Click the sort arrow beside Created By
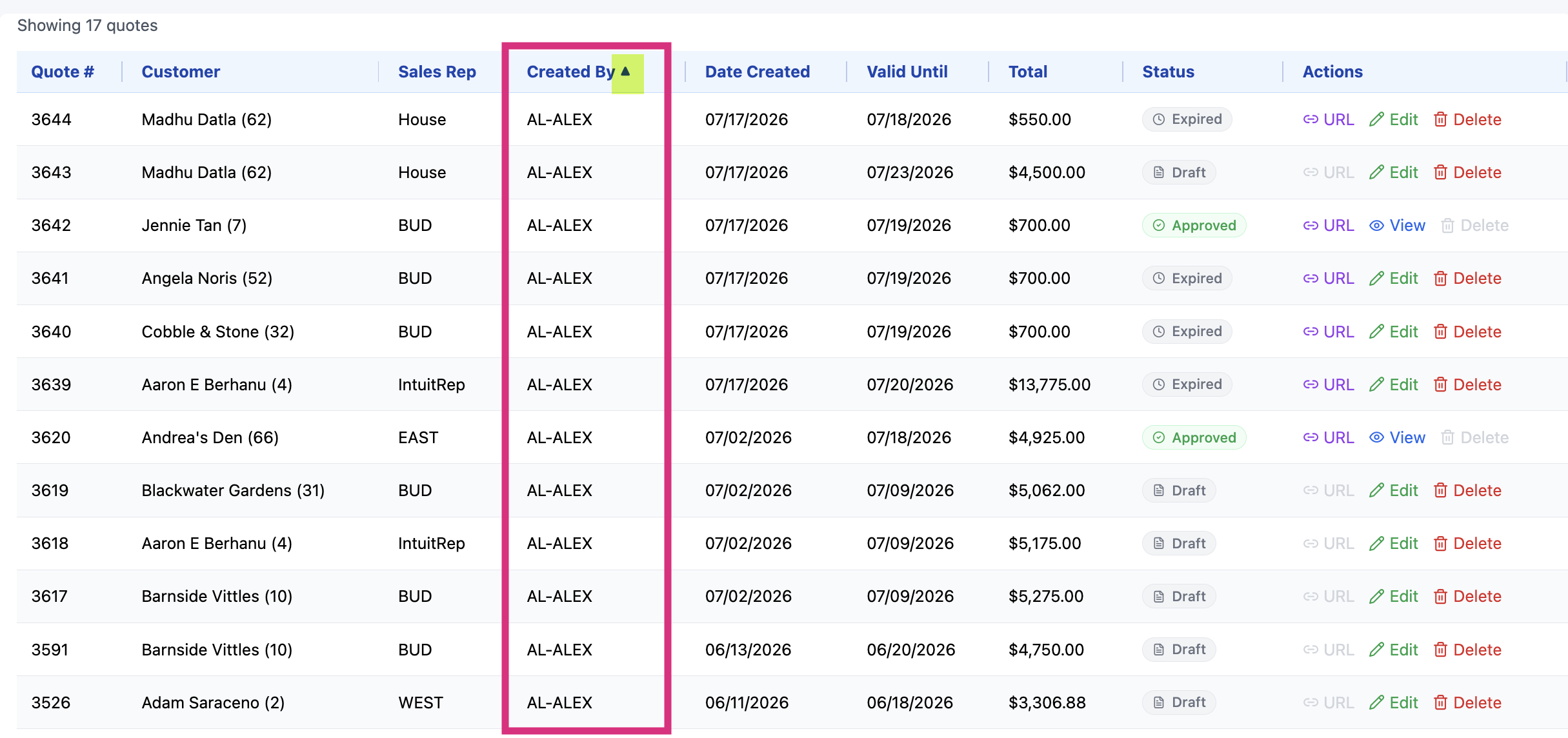This screenshot has width=1568, height=738. click(x=625, y=72)
